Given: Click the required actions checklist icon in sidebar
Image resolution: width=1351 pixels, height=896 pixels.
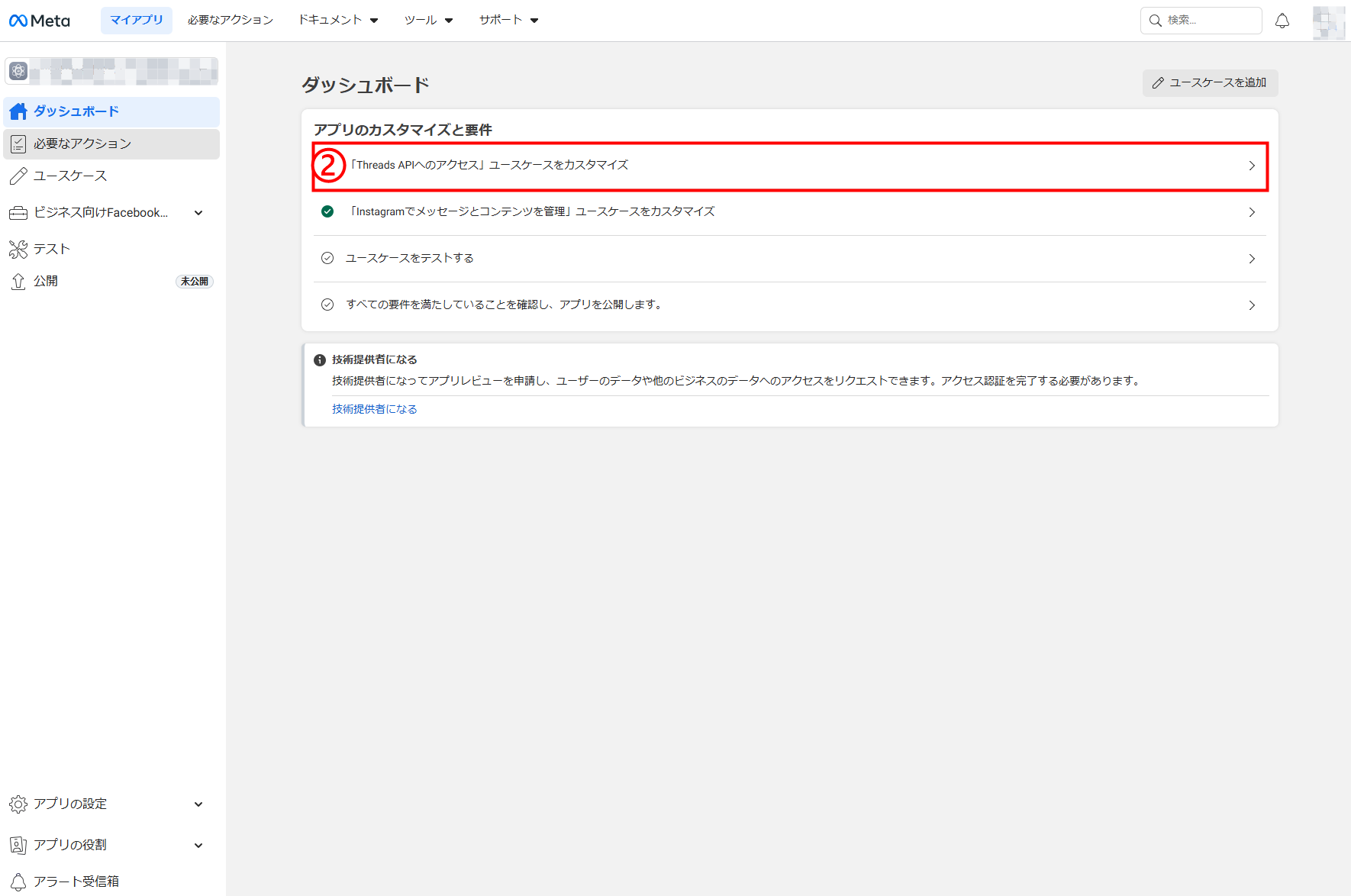Looking at the screenshot, I should click(x=18, y=144).
